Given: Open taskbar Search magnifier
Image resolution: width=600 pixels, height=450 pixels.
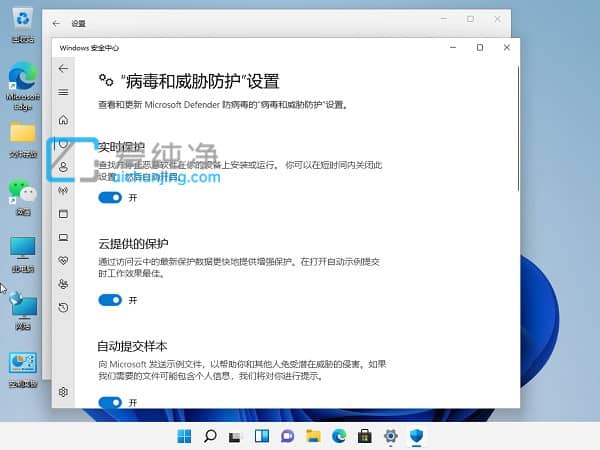Looking at the screenshot, I should point(210,436).
